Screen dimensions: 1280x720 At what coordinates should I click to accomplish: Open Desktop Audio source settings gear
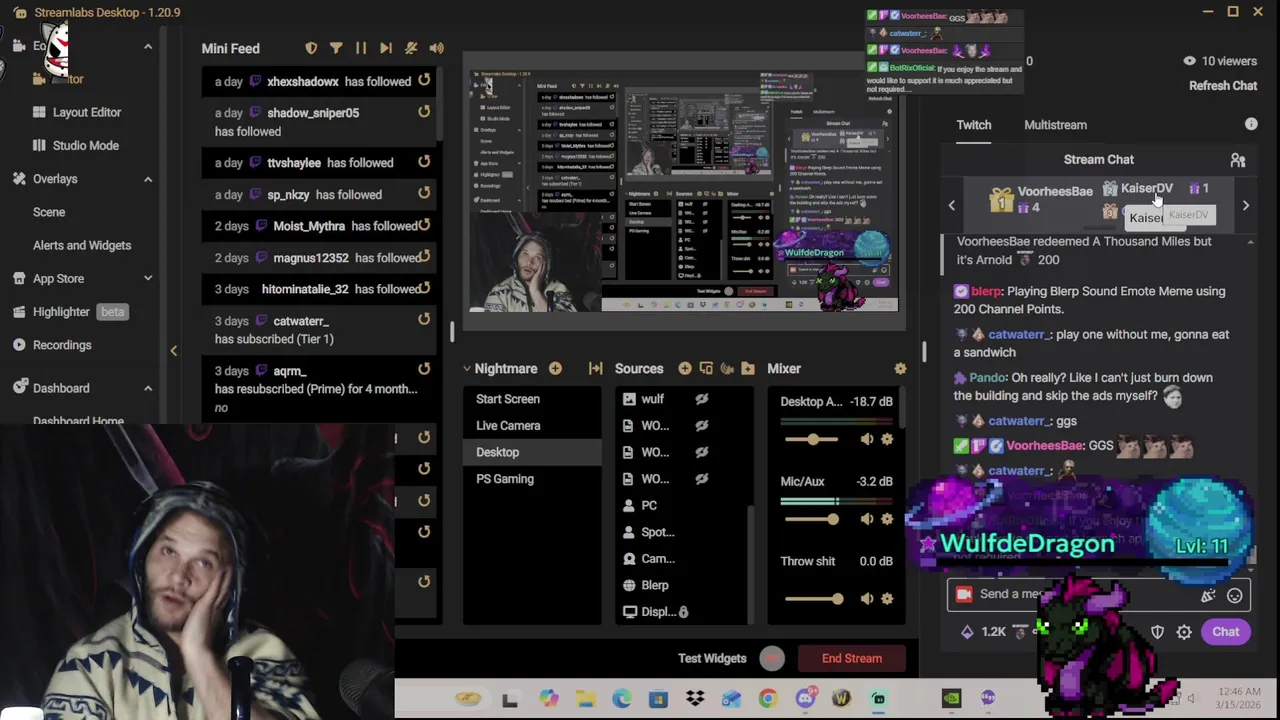[x=887, y=439]
